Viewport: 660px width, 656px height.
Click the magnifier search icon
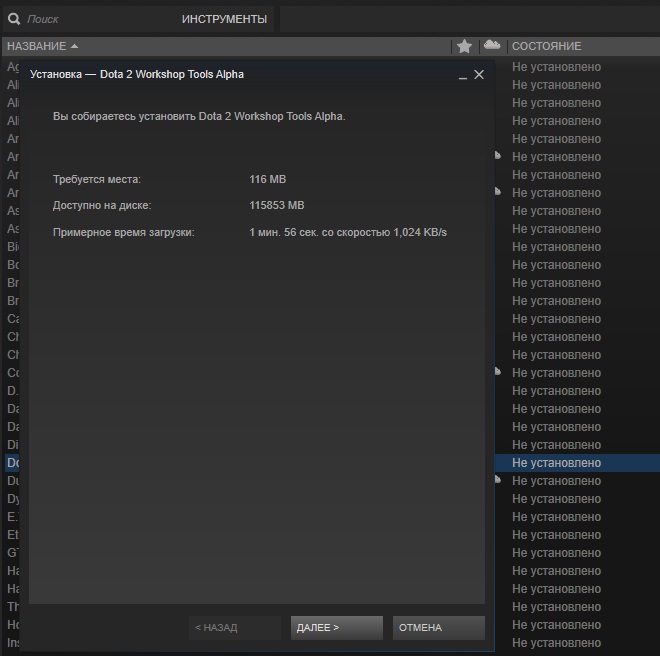pos(14,19)
